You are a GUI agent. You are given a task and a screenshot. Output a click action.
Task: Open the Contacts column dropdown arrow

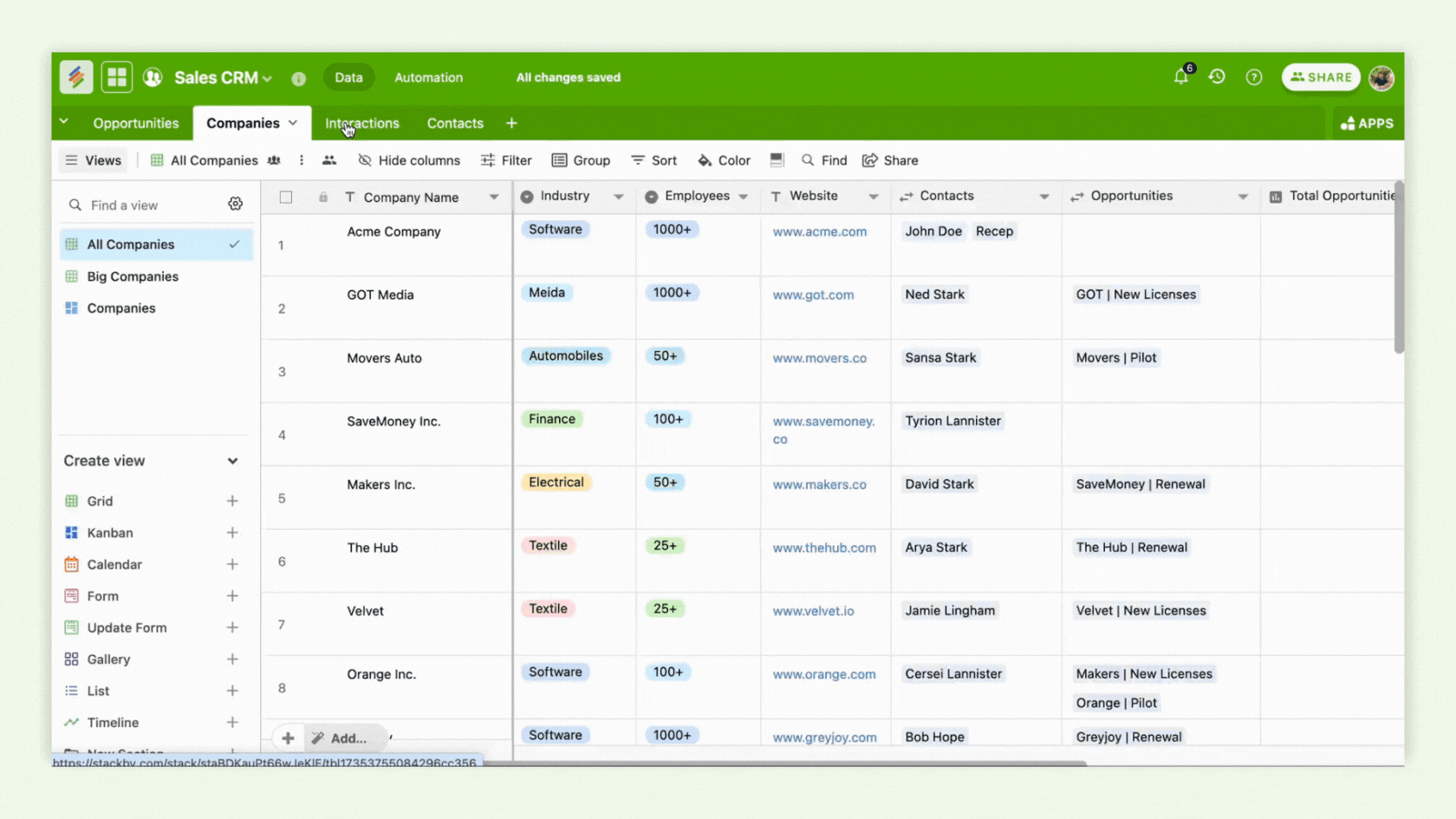click(x=1044, y=197)
